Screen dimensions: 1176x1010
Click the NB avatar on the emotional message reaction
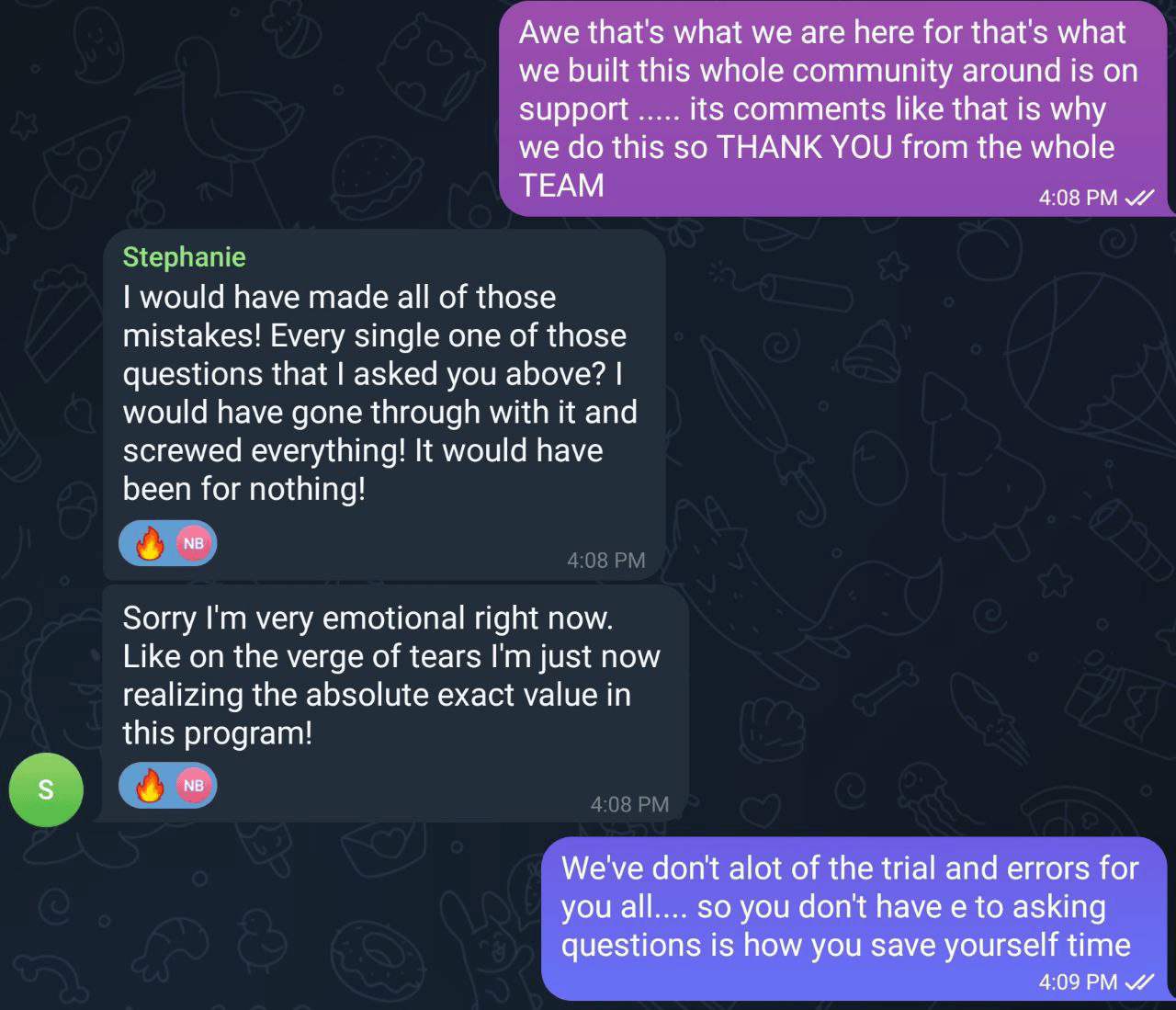click(193, 786)
